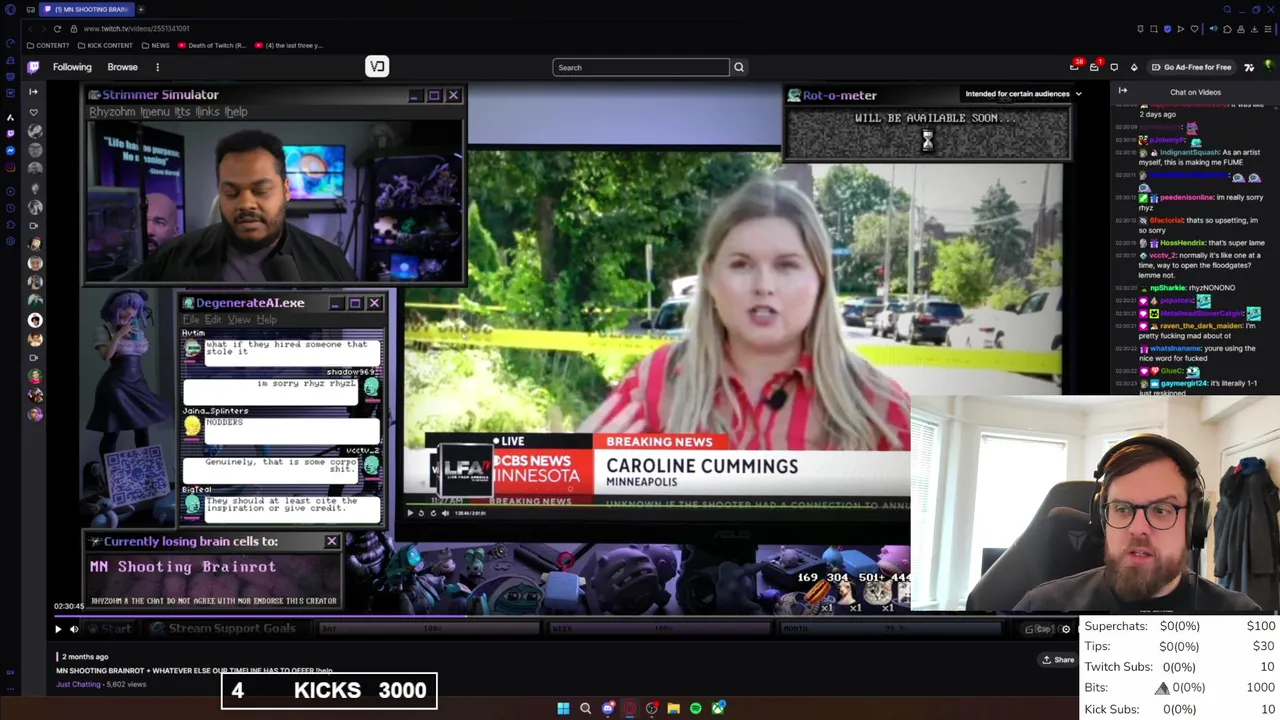Click the heart followed-channels icon in sidebar

point(34,112)
